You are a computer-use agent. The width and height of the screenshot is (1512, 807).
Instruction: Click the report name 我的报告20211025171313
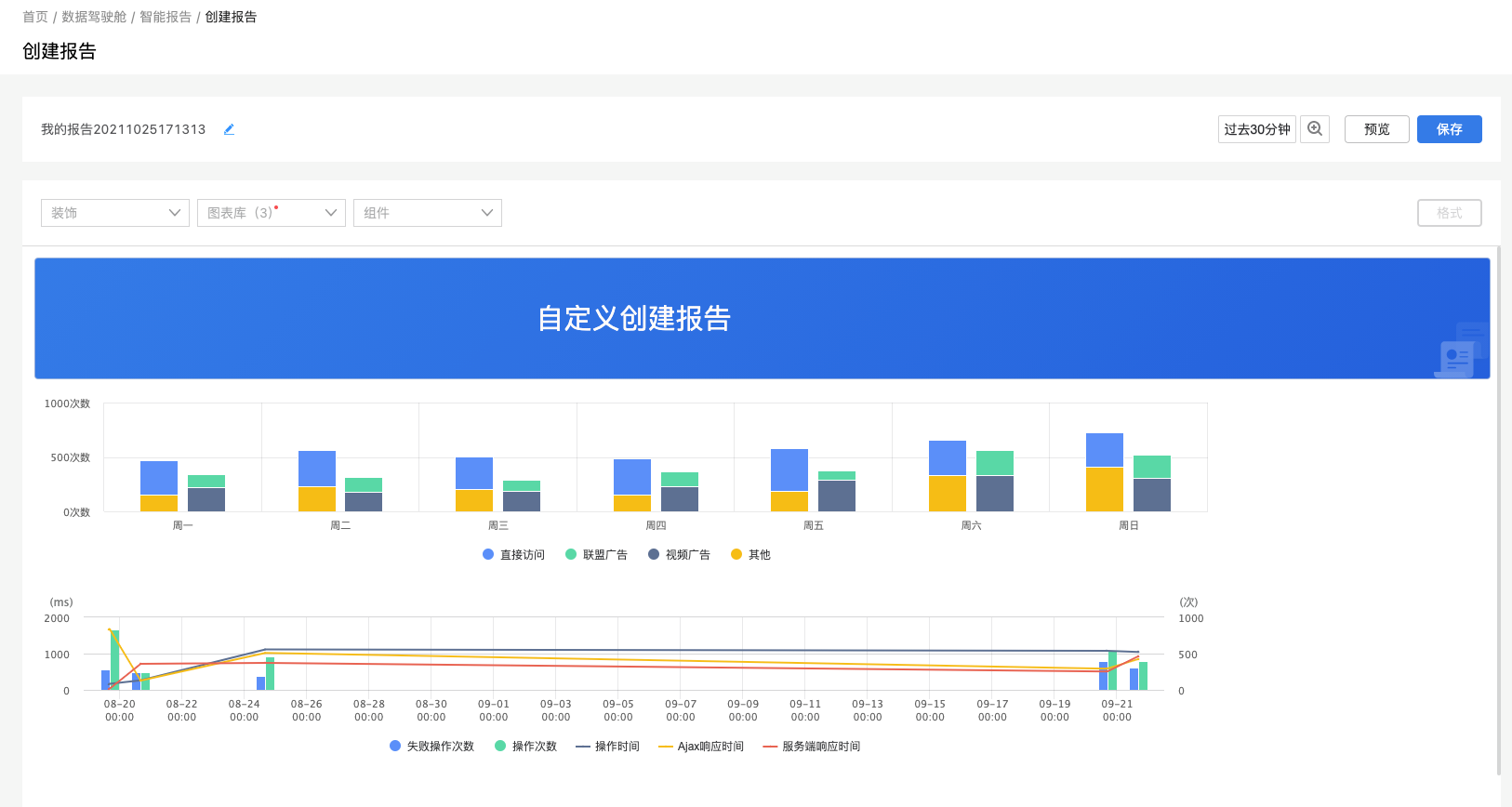123,129
